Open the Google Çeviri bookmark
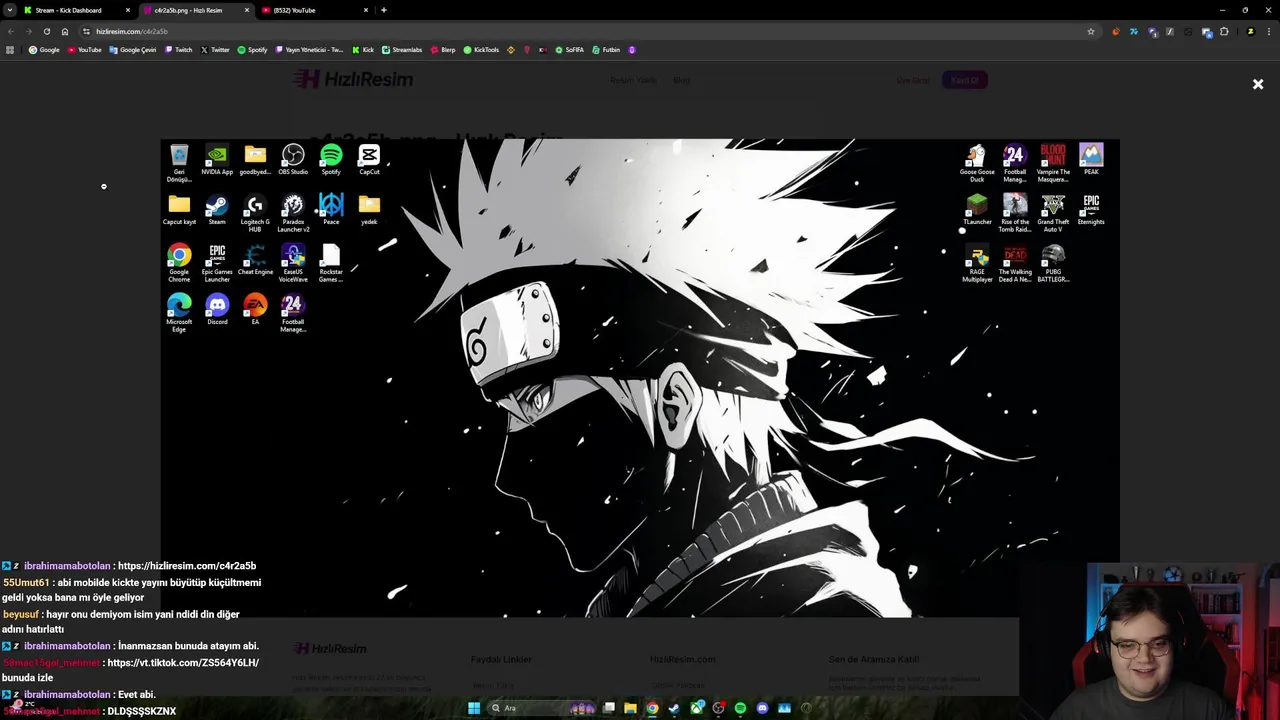Viewport: 1280px width, 720px height. (133, 49)
